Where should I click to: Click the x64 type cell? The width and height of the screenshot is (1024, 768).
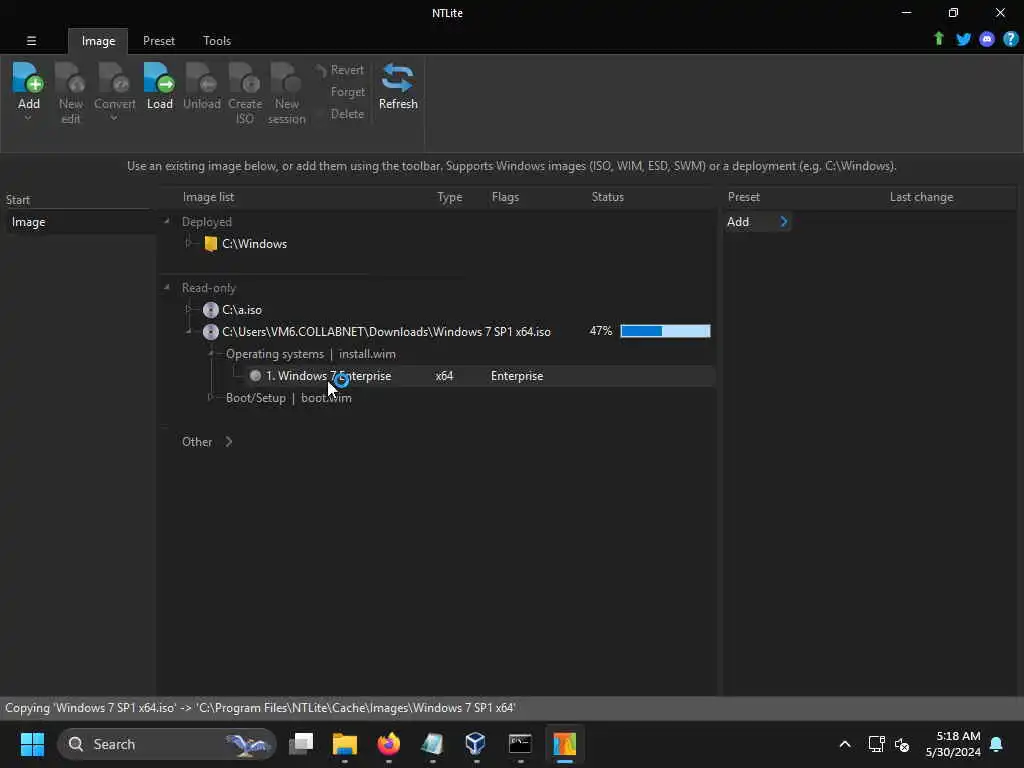(444, 376)
